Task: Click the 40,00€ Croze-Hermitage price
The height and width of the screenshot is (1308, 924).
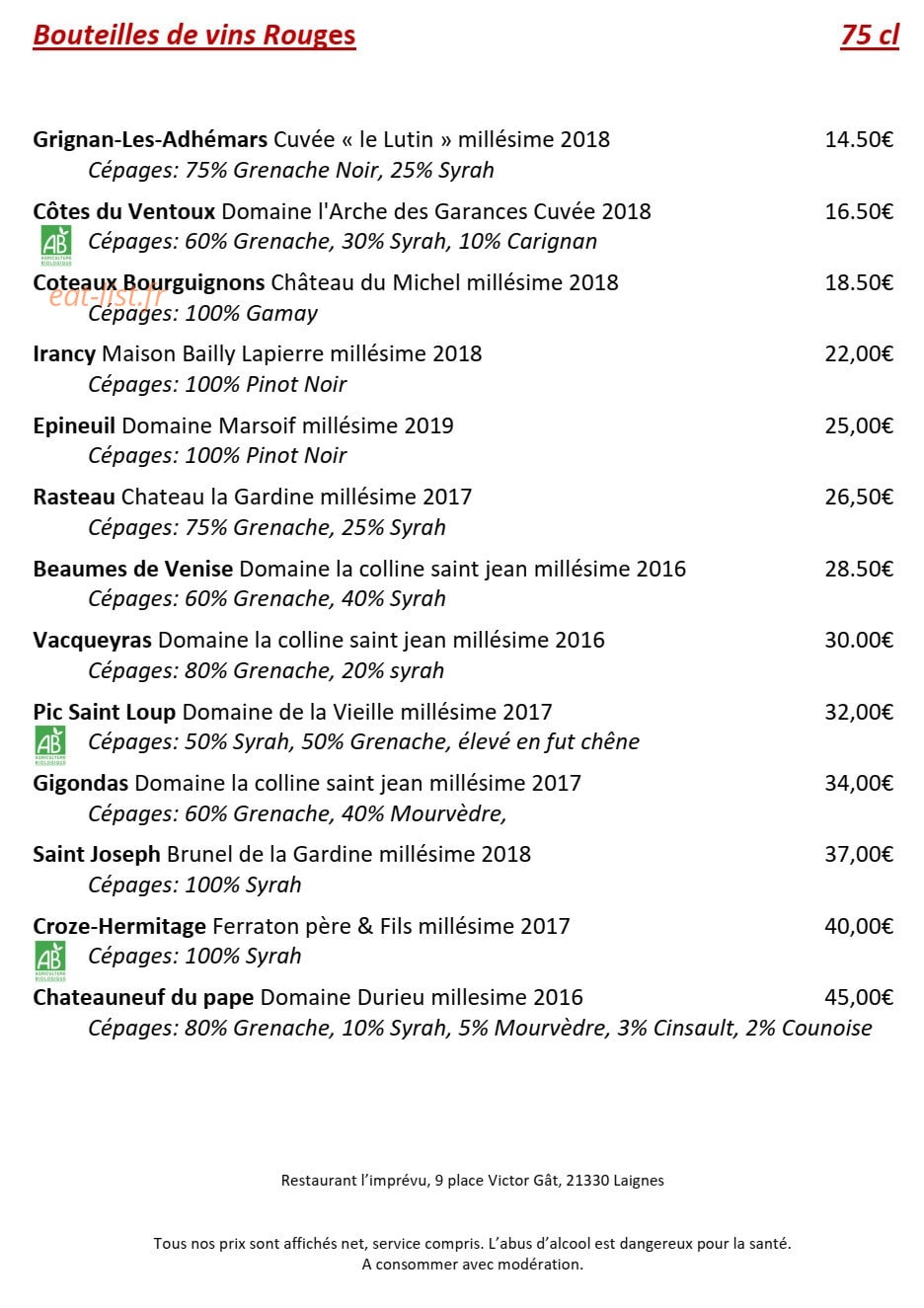Action: (x=859, y=926)
